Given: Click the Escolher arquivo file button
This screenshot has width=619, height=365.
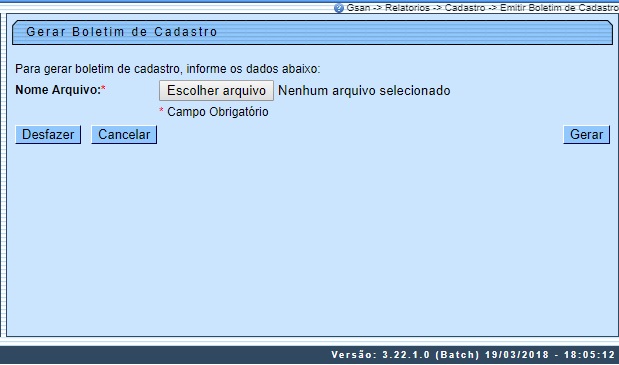Looking at the screenshot, I should (216, 91).
